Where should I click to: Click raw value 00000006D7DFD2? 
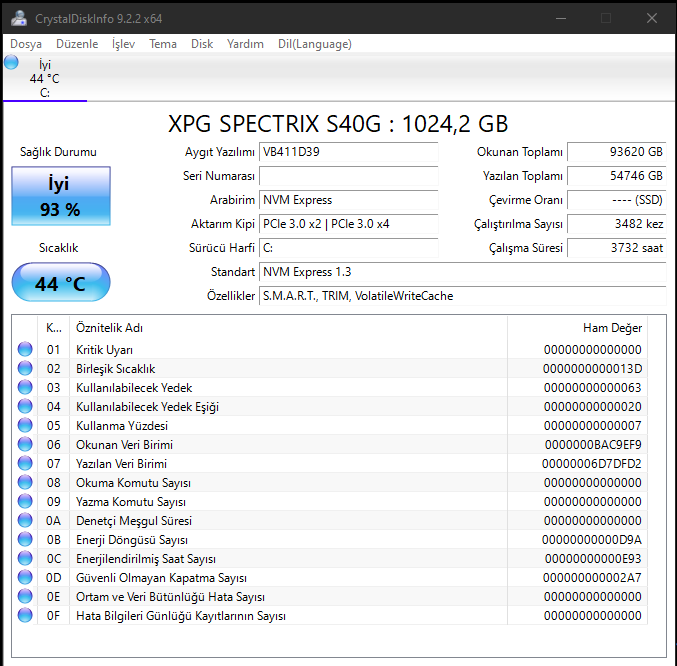[x=592, y=464]
